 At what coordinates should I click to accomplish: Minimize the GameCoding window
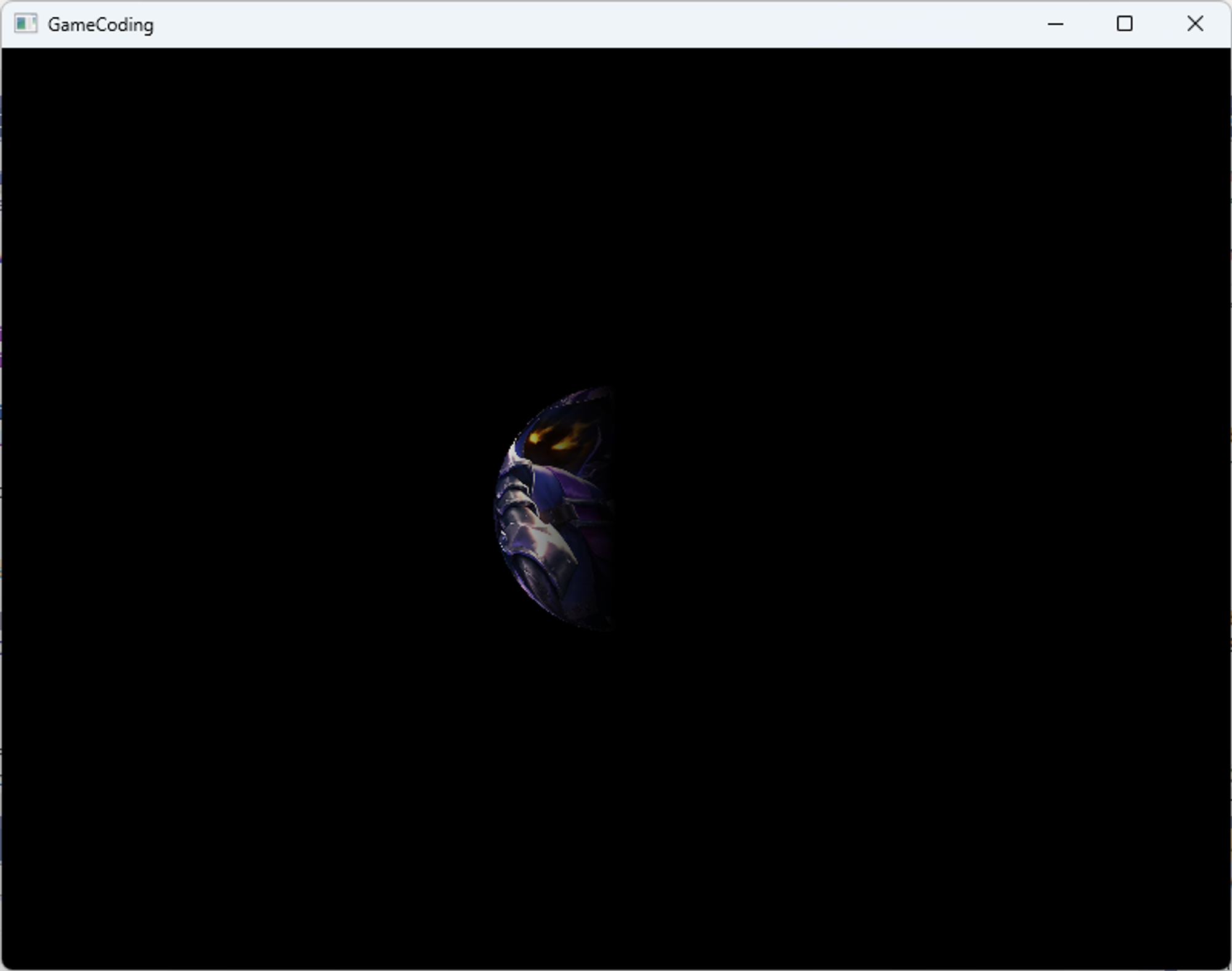[1055, 24]
